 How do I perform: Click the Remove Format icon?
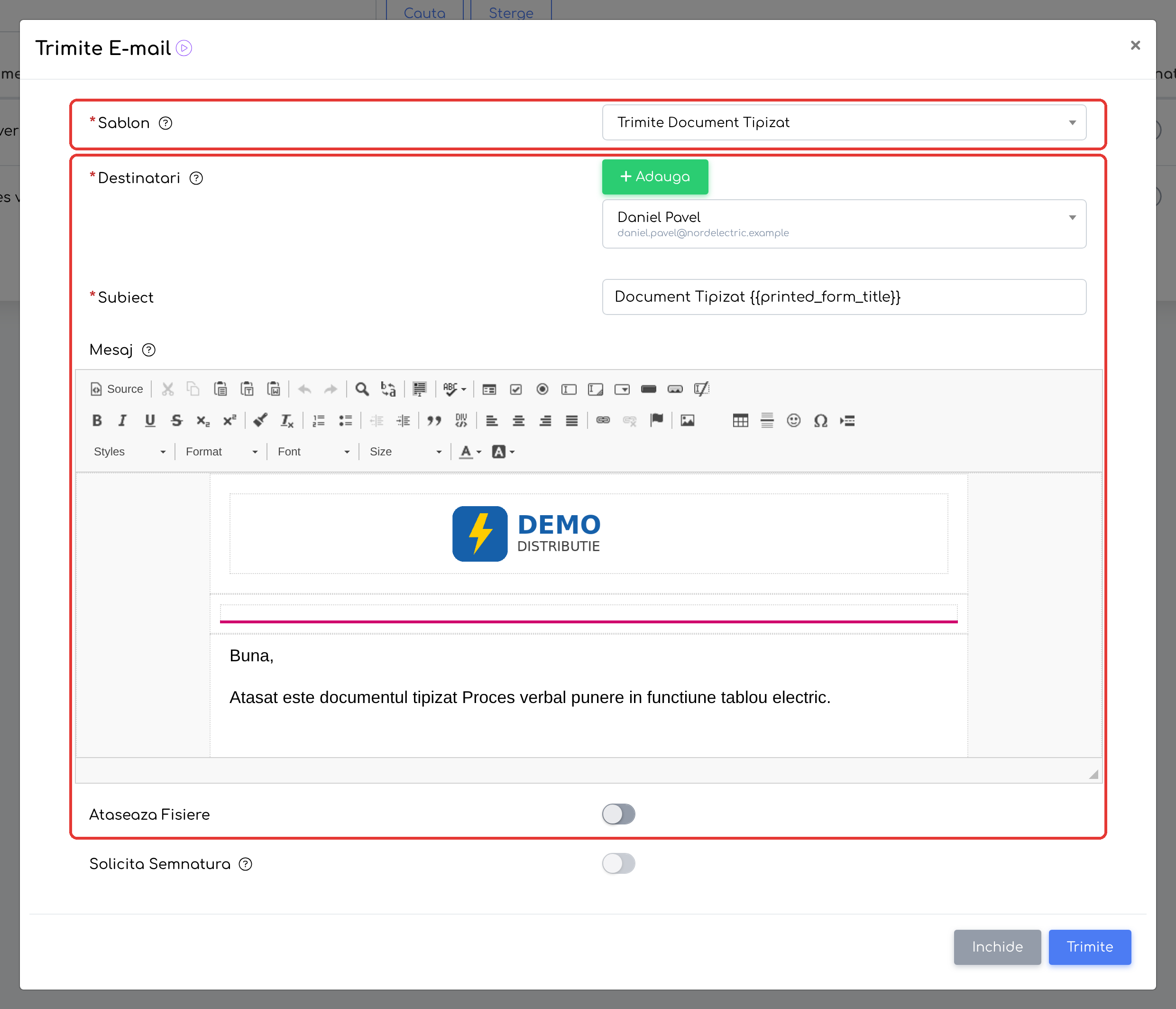click(286, 421)
